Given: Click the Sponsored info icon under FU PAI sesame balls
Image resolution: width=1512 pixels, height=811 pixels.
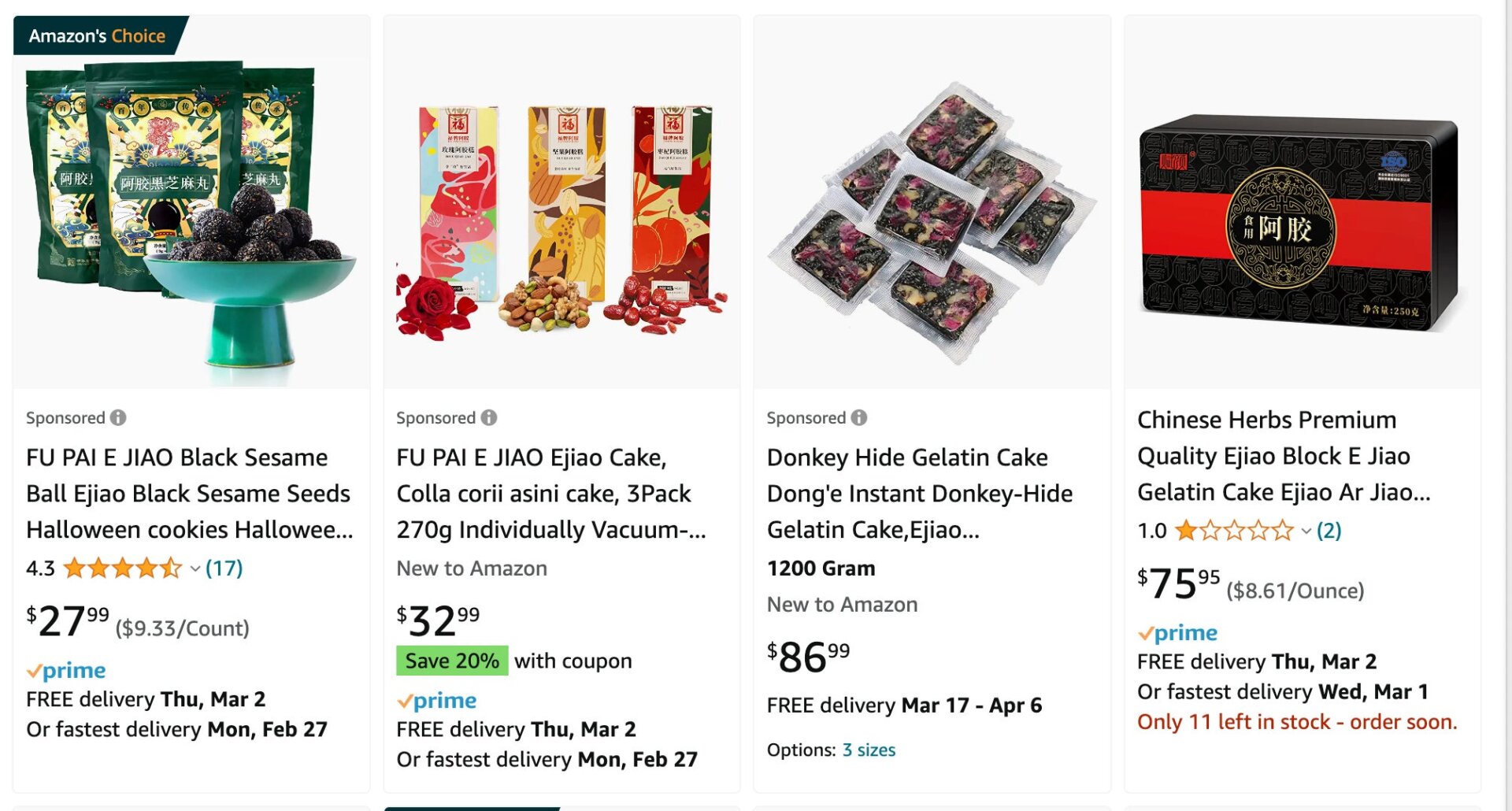Looking at the screenshot, I should click(117, 417).
